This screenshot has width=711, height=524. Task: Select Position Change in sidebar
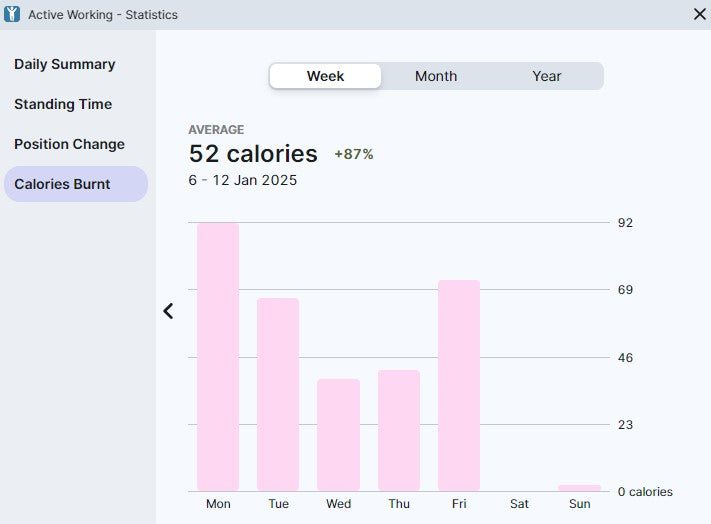pos(69,144)
